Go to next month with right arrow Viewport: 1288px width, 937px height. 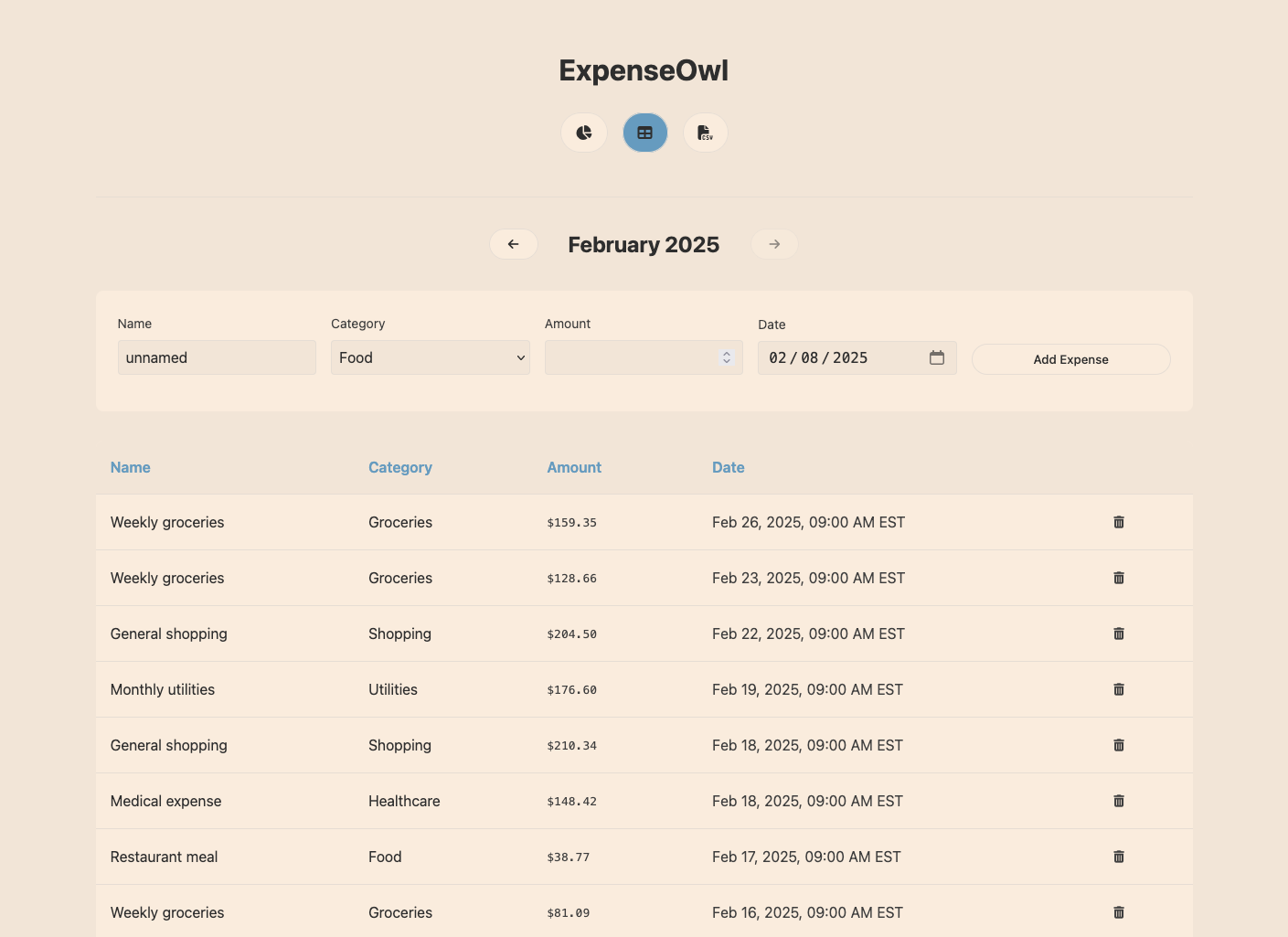point(774,244)
